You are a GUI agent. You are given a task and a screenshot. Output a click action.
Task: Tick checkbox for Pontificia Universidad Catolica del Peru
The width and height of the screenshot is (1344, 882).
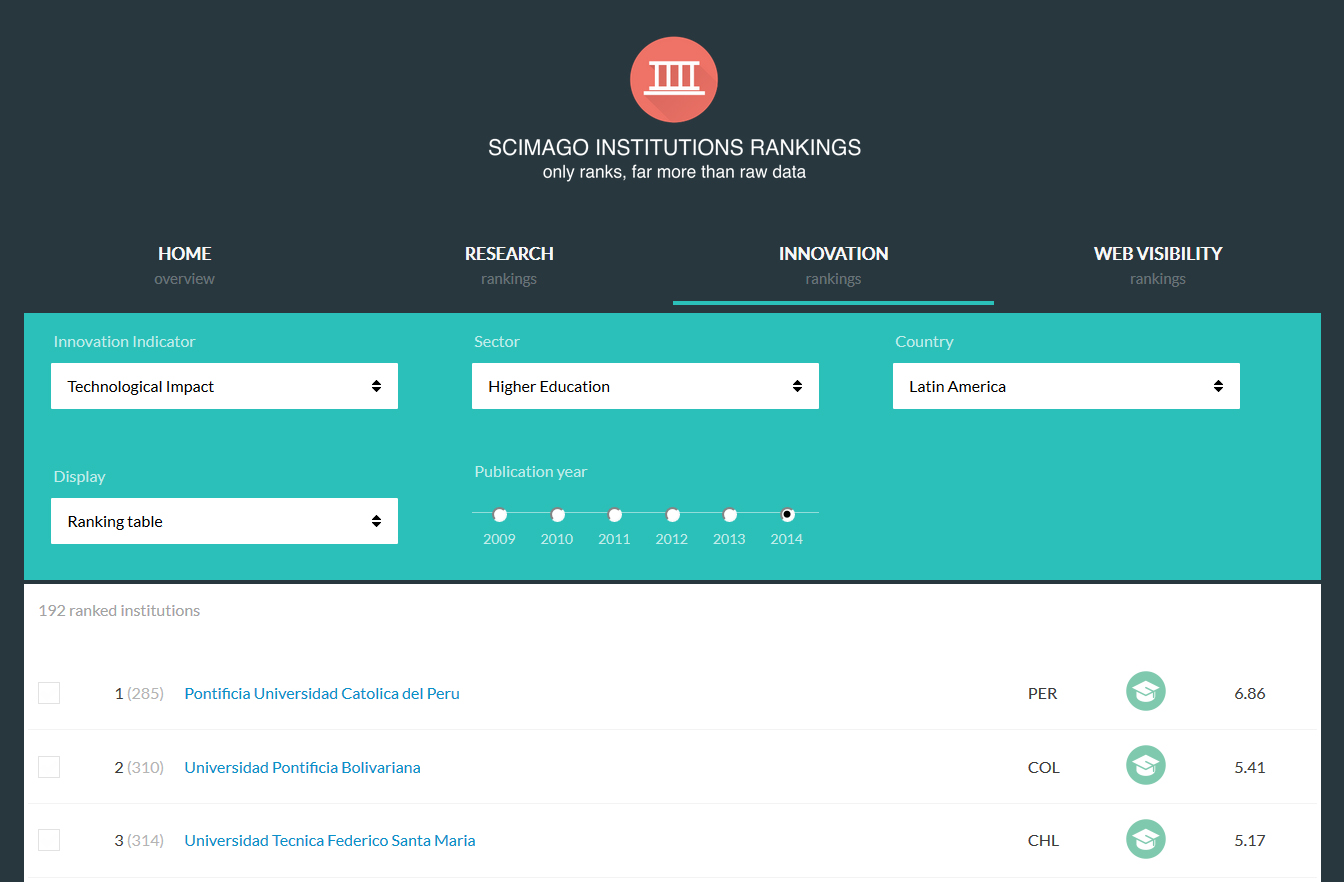49,693
